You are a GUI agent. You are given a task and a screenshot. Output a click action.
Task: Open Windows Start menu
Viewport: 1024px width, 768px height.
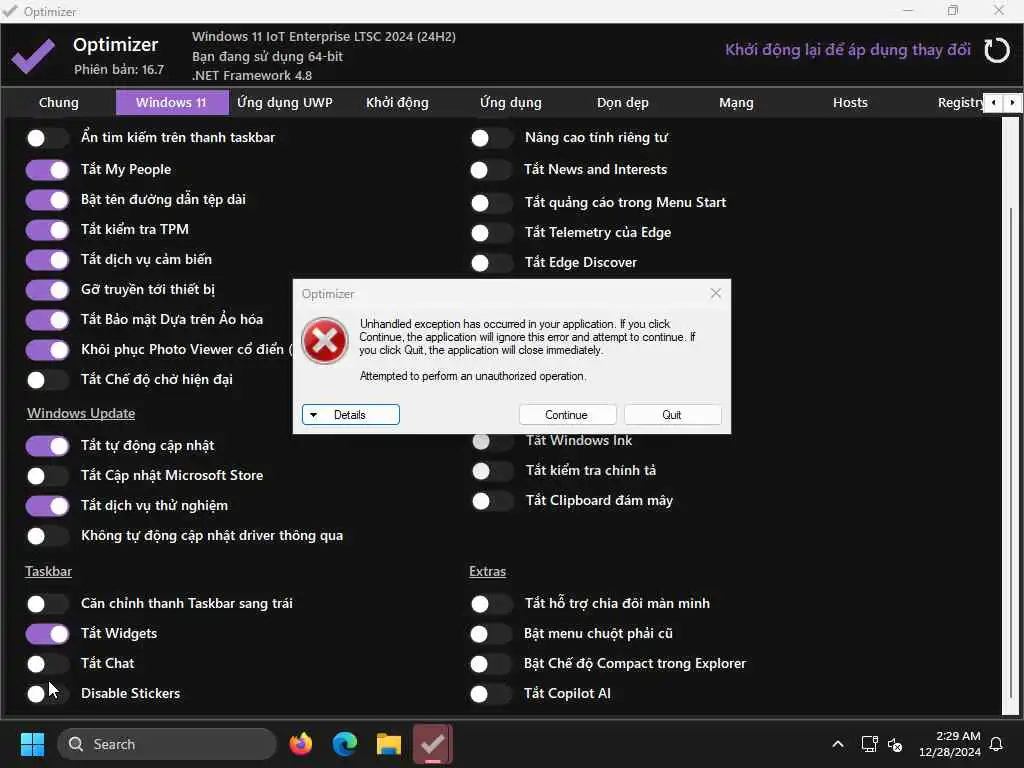pos(32,744)
